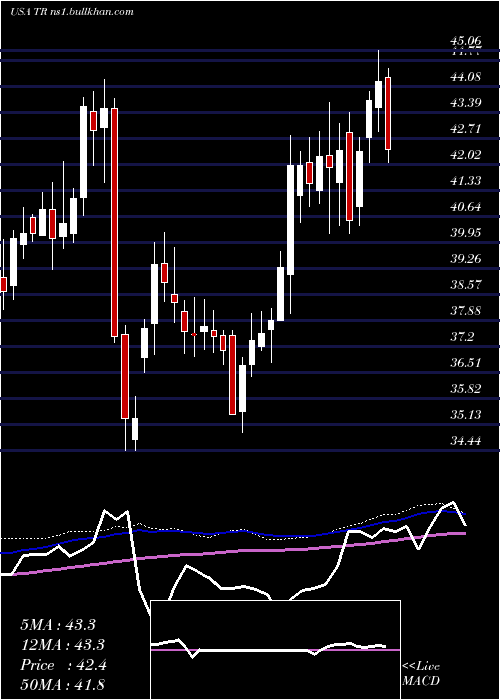The width and height of the screenshot is (500, 700).
Task: Click the '<<Live MACD' label
Action: 421,673
